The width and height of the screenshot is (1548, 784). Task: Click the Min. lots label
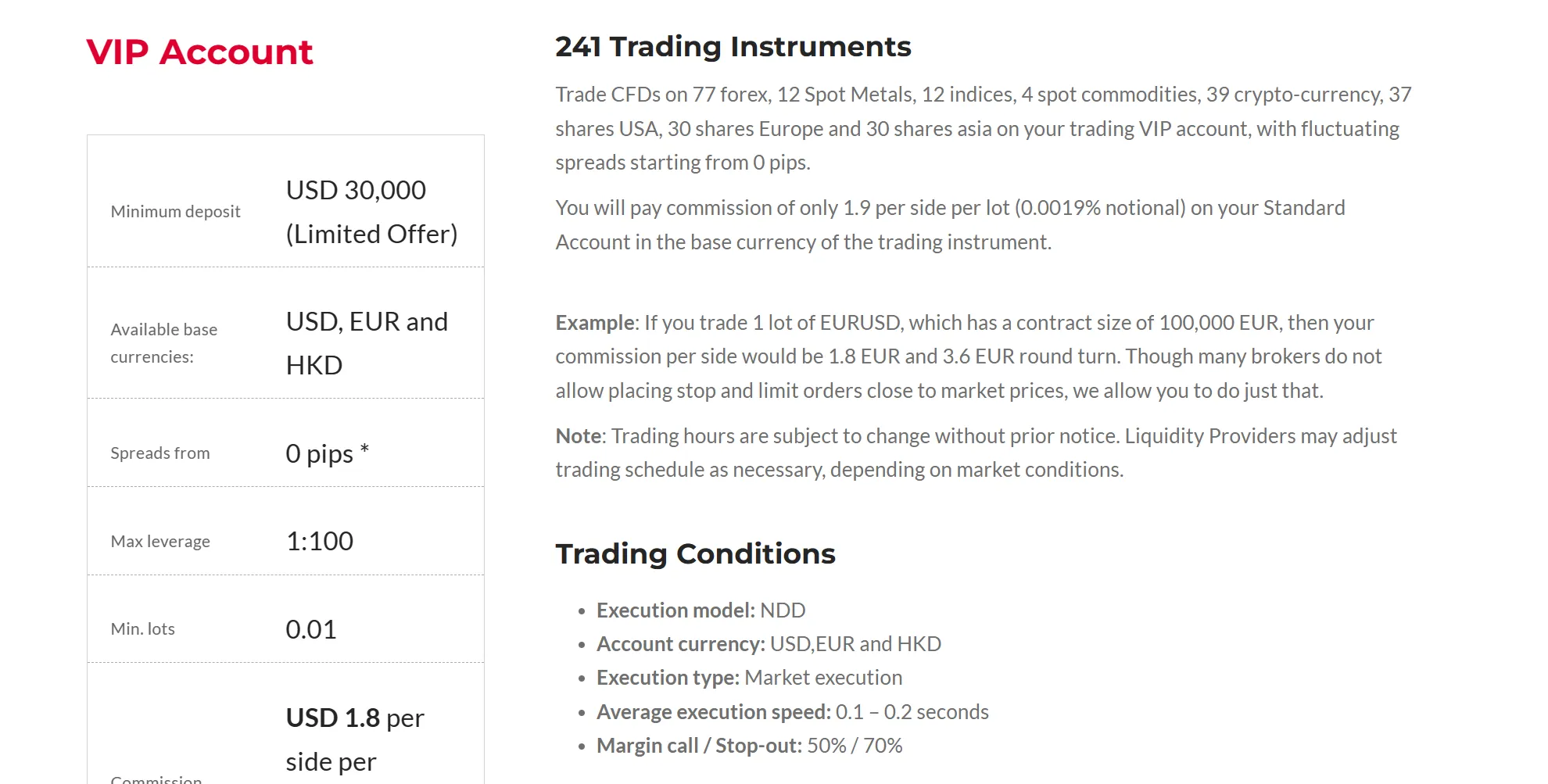click(143, 629)
